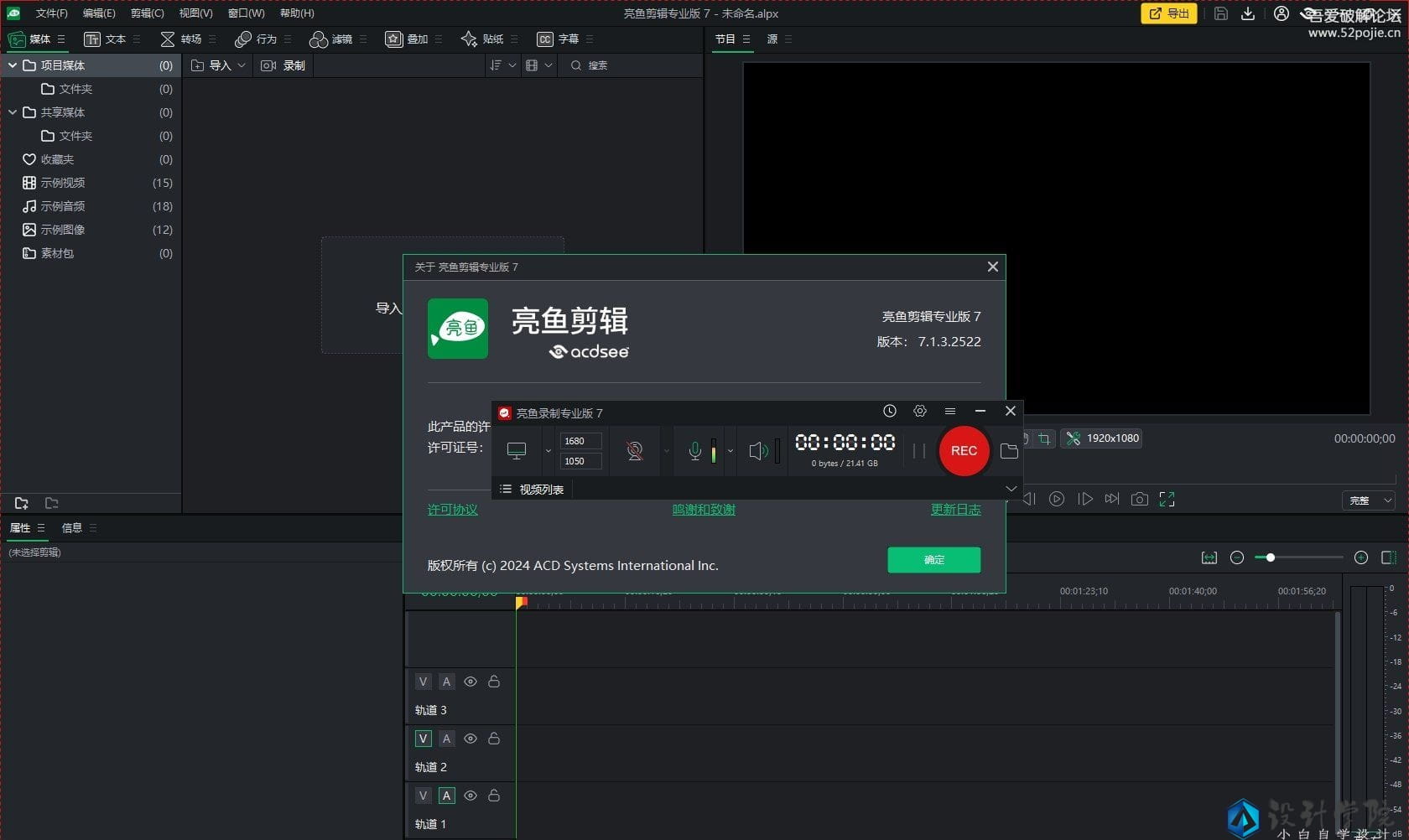Open the thumbnail view mode dropdown

539,65
